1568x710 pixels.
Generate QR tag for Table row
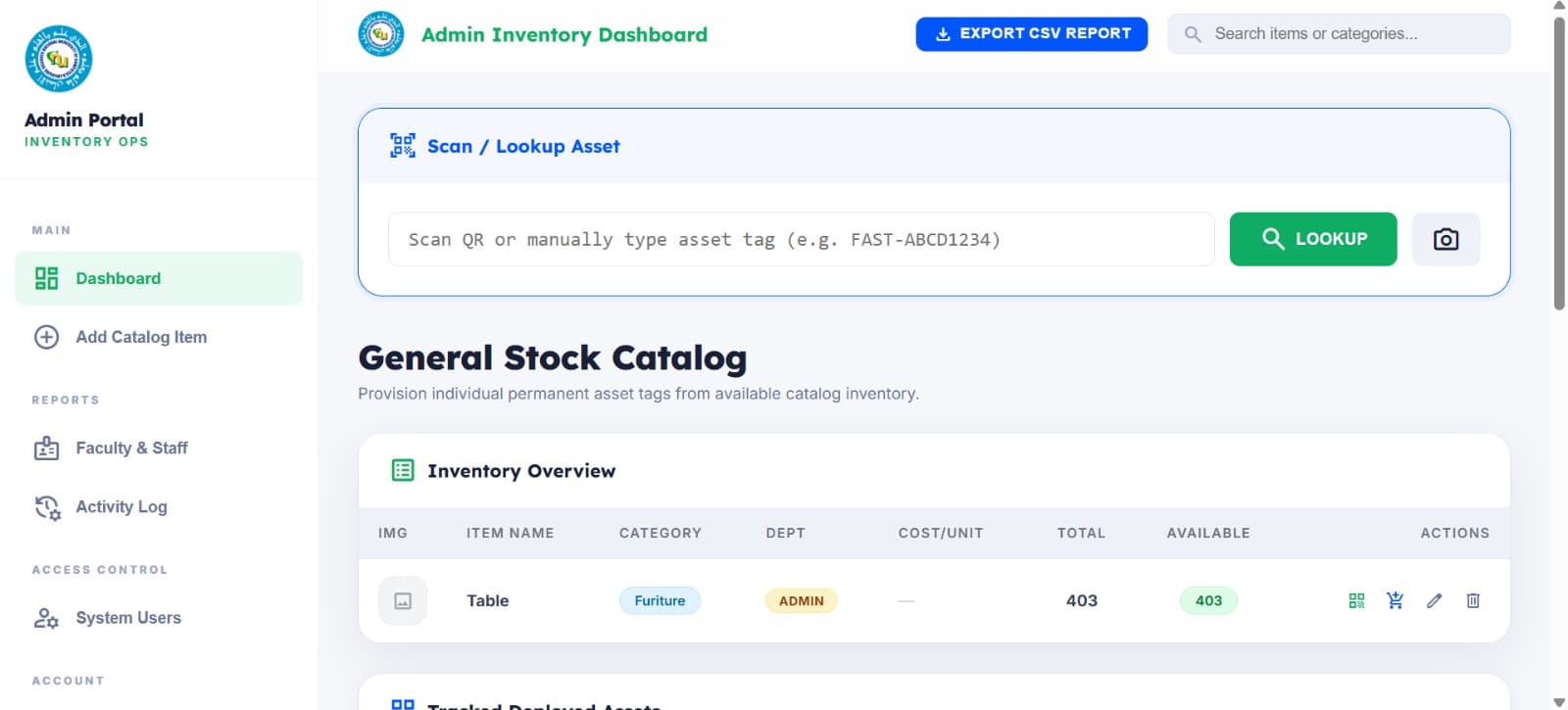[x=1356, y=600]
